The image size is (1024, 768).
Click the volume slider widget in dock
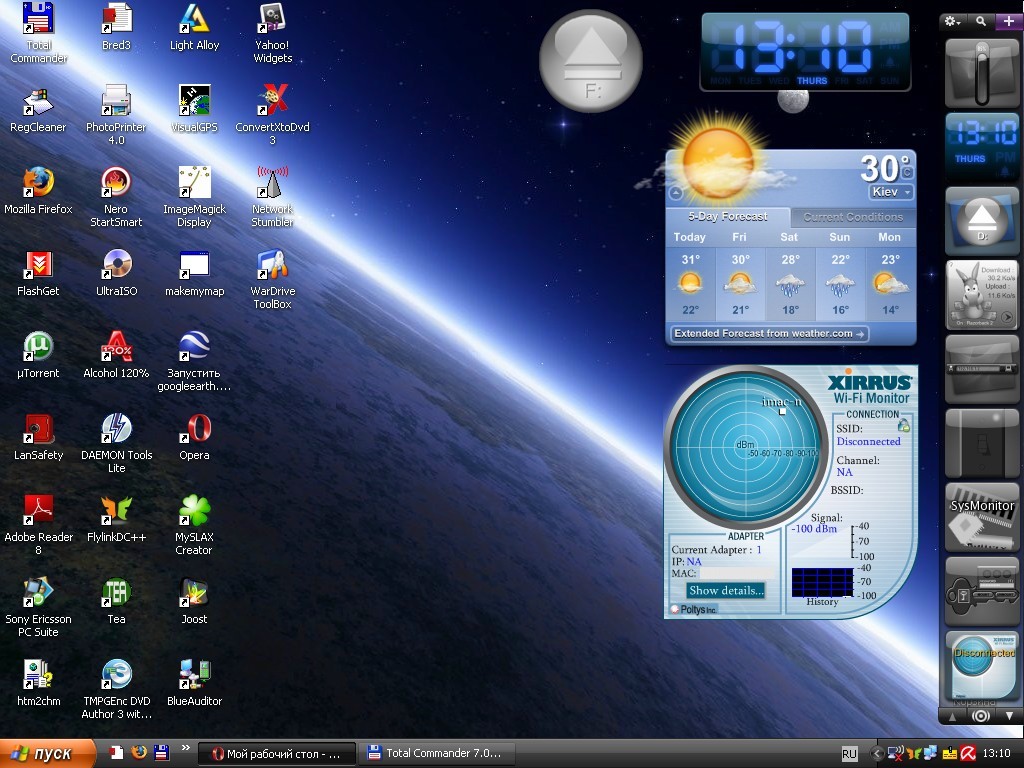tap(981, 72)
